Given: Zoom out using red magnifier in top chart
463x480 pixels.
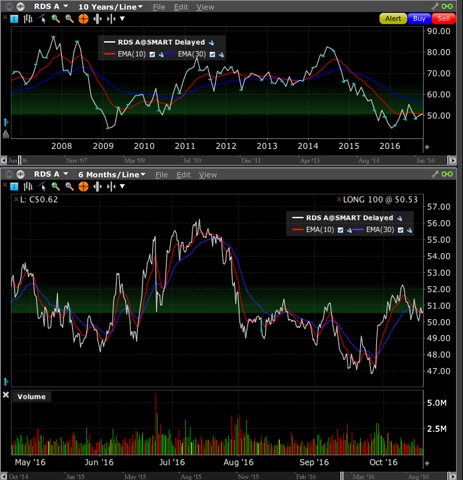Looking at the screenshot, I should click(69, 19).
